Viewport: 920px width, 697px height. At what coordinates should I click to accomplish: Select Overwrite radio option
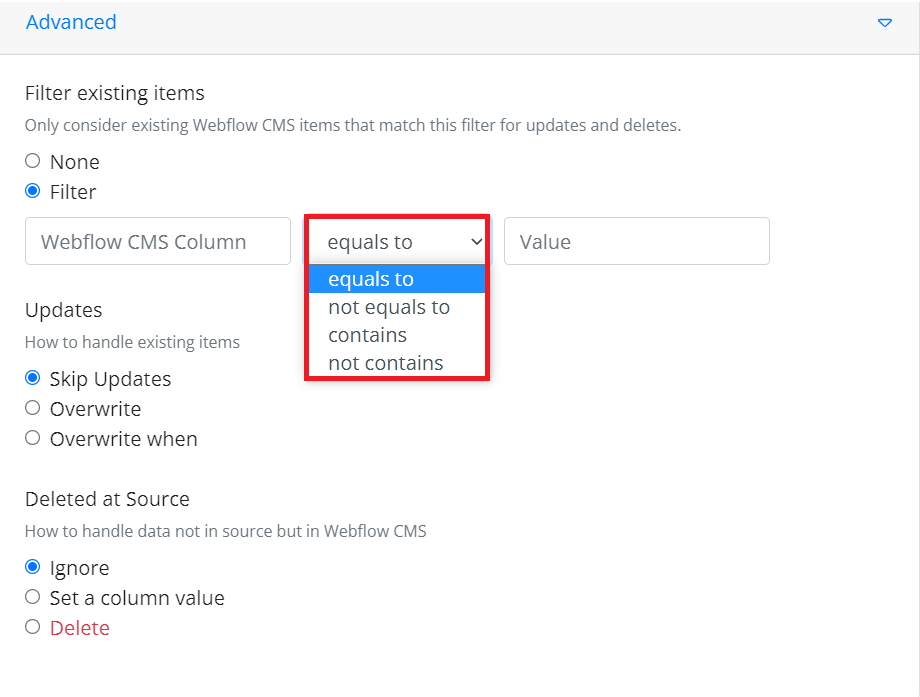click(33, 408)
